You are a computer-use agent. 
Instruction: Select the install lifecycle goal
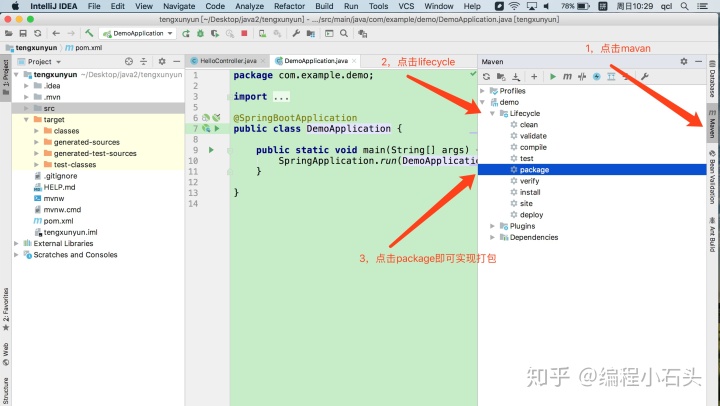530,192
